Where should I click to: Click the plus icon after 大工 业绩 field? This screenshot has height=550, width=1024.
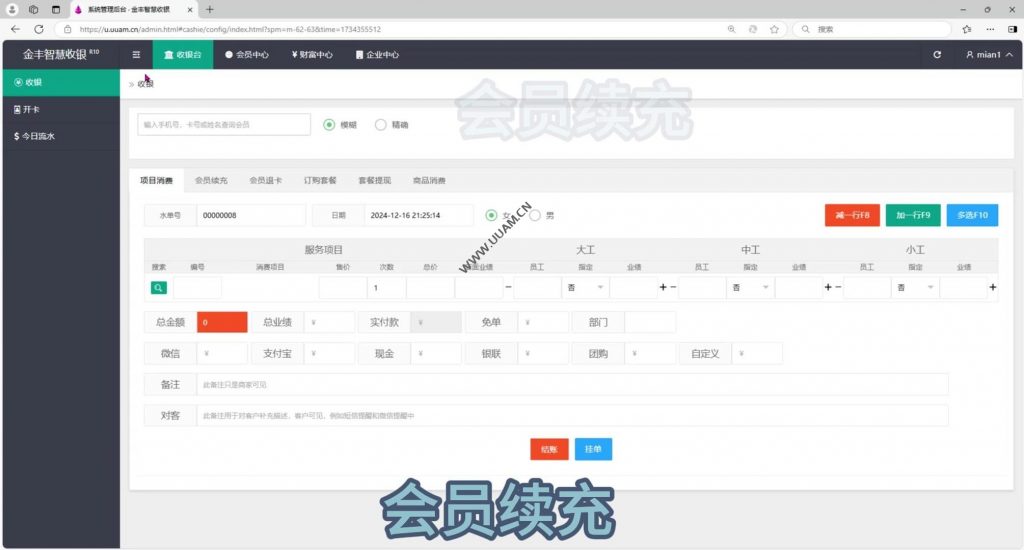point(663,288)
